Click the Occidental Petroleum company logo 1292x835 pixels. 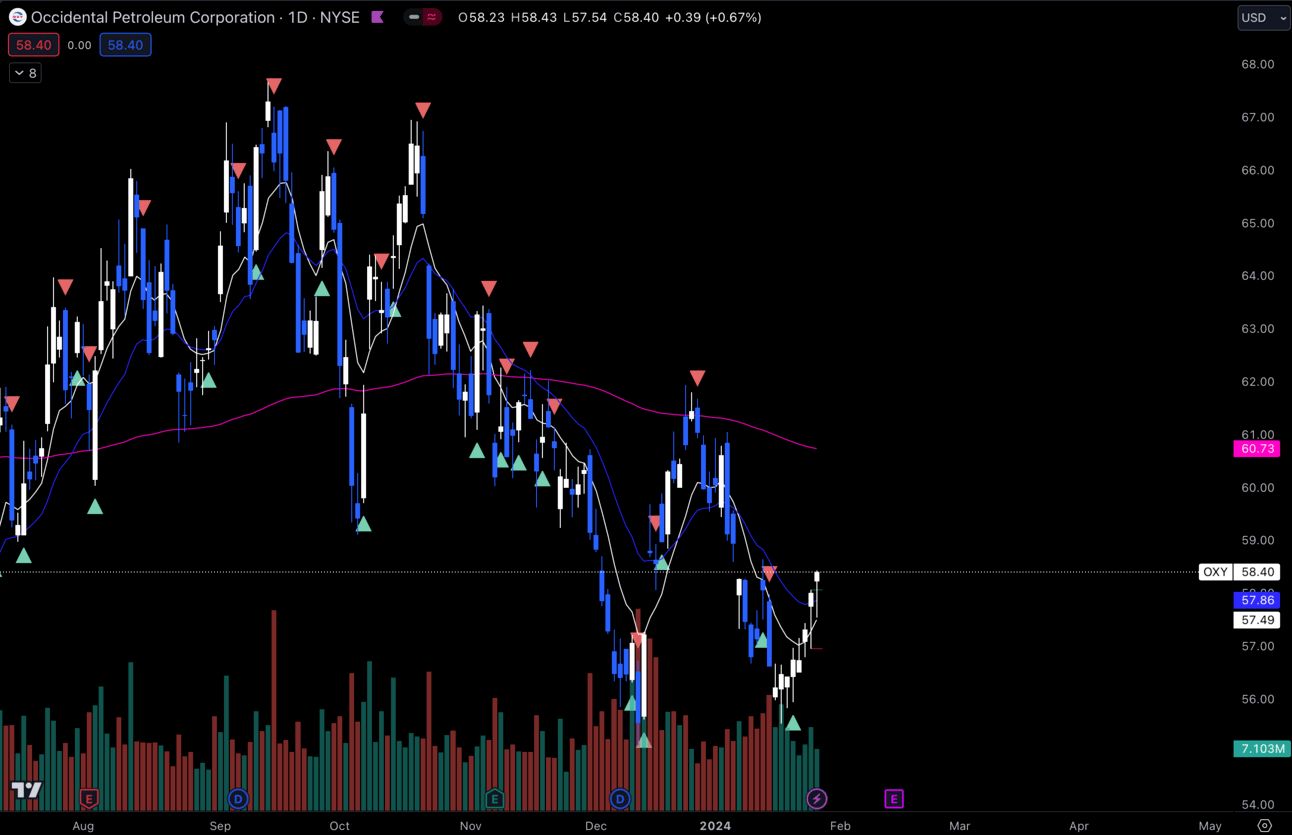tap(17, 17)
